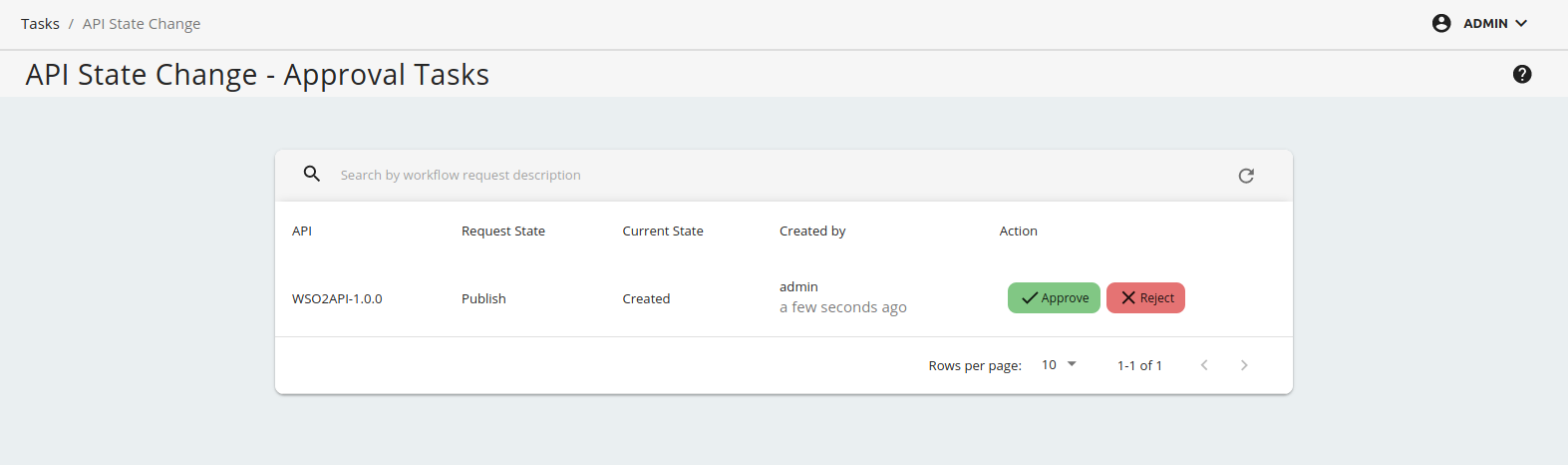This screenshot has width=1568, height=465.
Task: Click the API column header
Action: [x=302, y=231]
